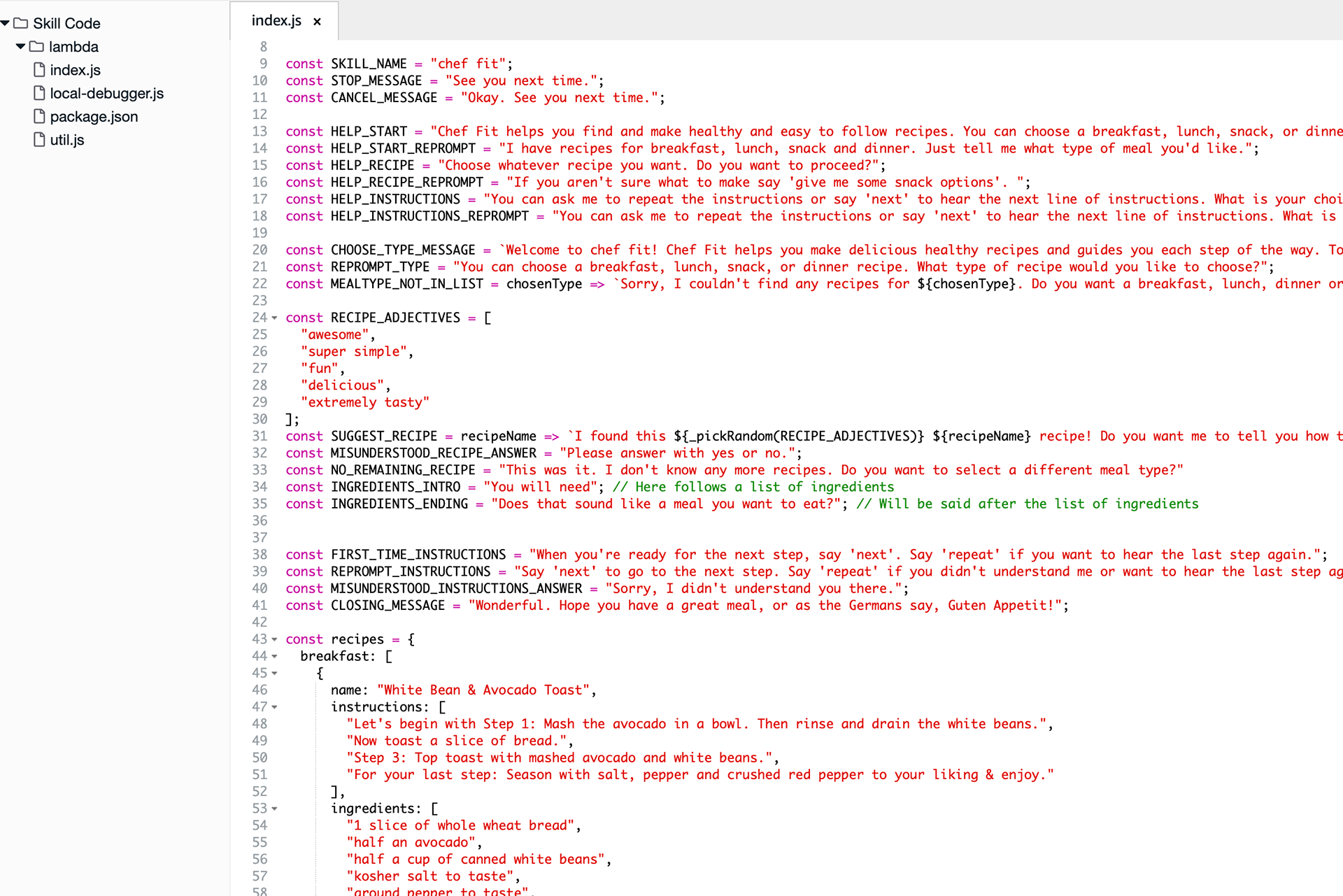The width and height of the screenshot is (1343, 896).
Task: Click line number 36 in the gutter
Action: 260,520
